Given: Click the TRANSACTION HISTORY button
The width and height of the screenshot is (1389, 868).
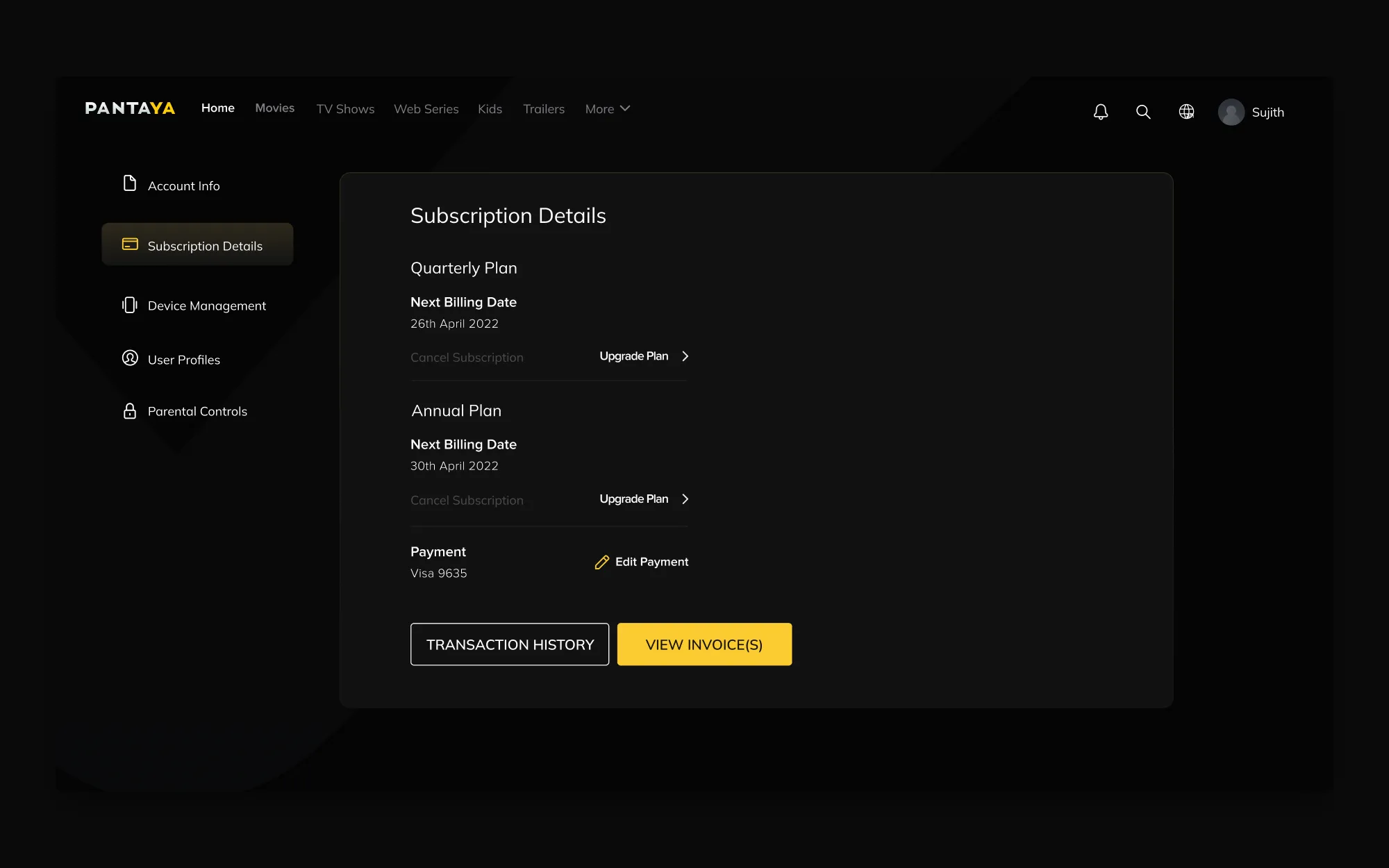Looking at the screenshot, I should (x=510, y=644).
